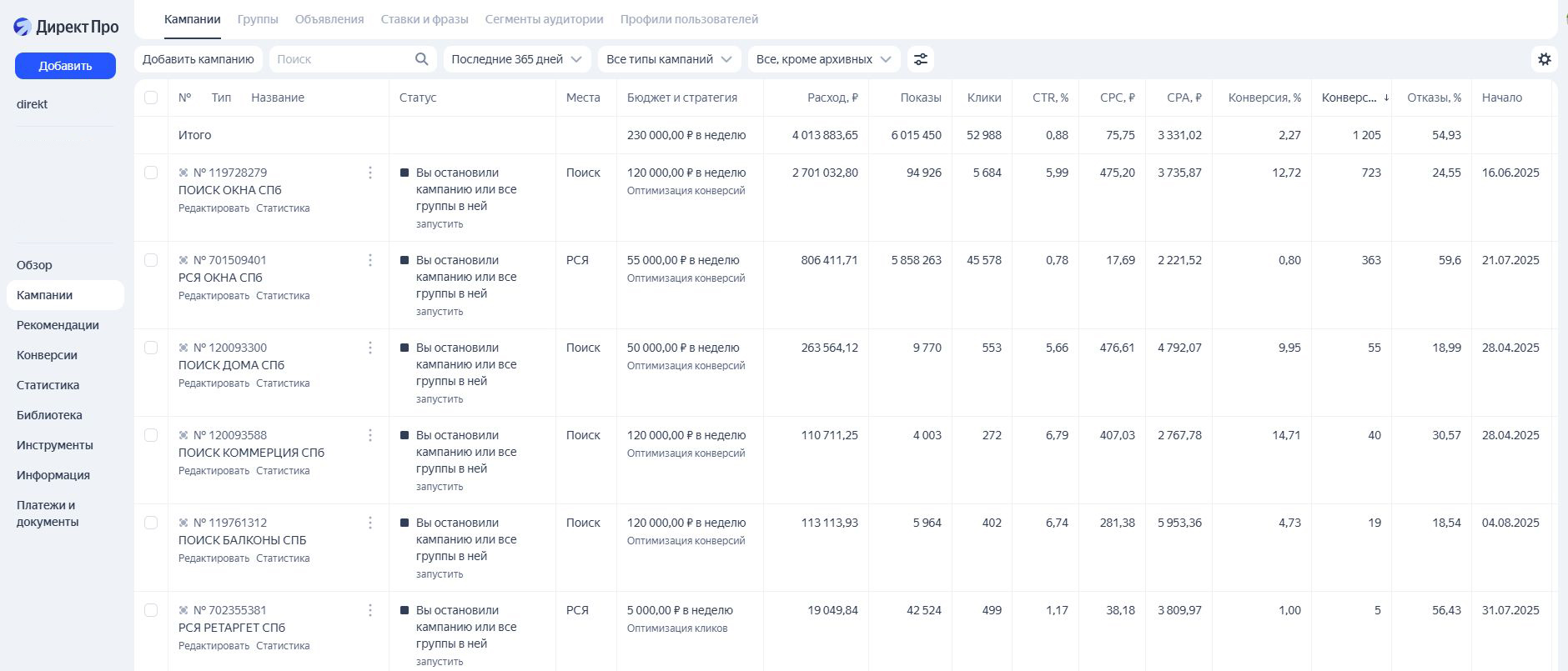Open three-dot menu for РСЯ ОКНА СПб
The image size is (1568, 671).
370,260
